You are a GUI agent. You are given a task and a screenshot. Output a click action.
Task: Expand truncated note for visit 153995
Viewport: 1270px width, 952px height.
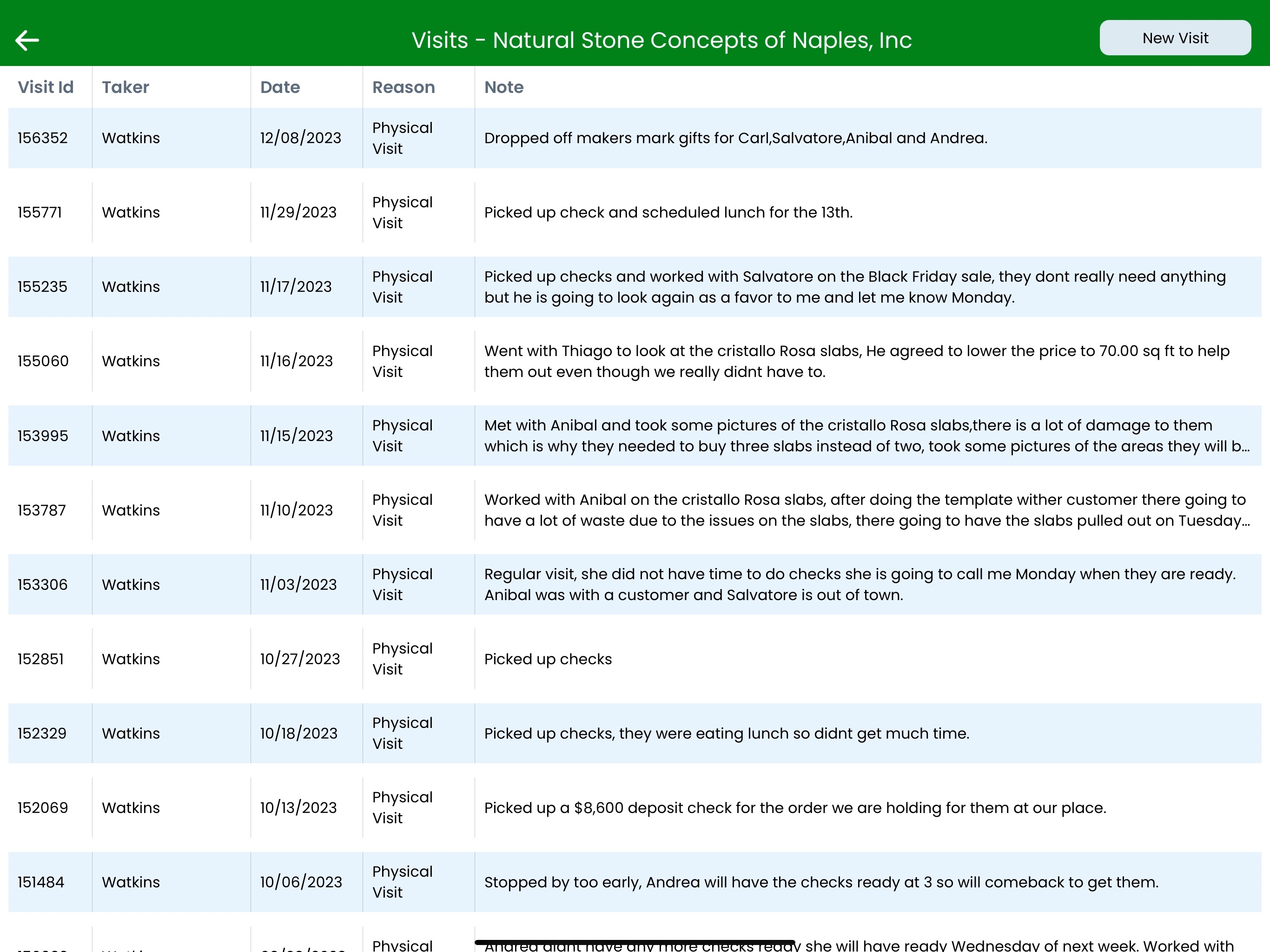pos(866,436)
